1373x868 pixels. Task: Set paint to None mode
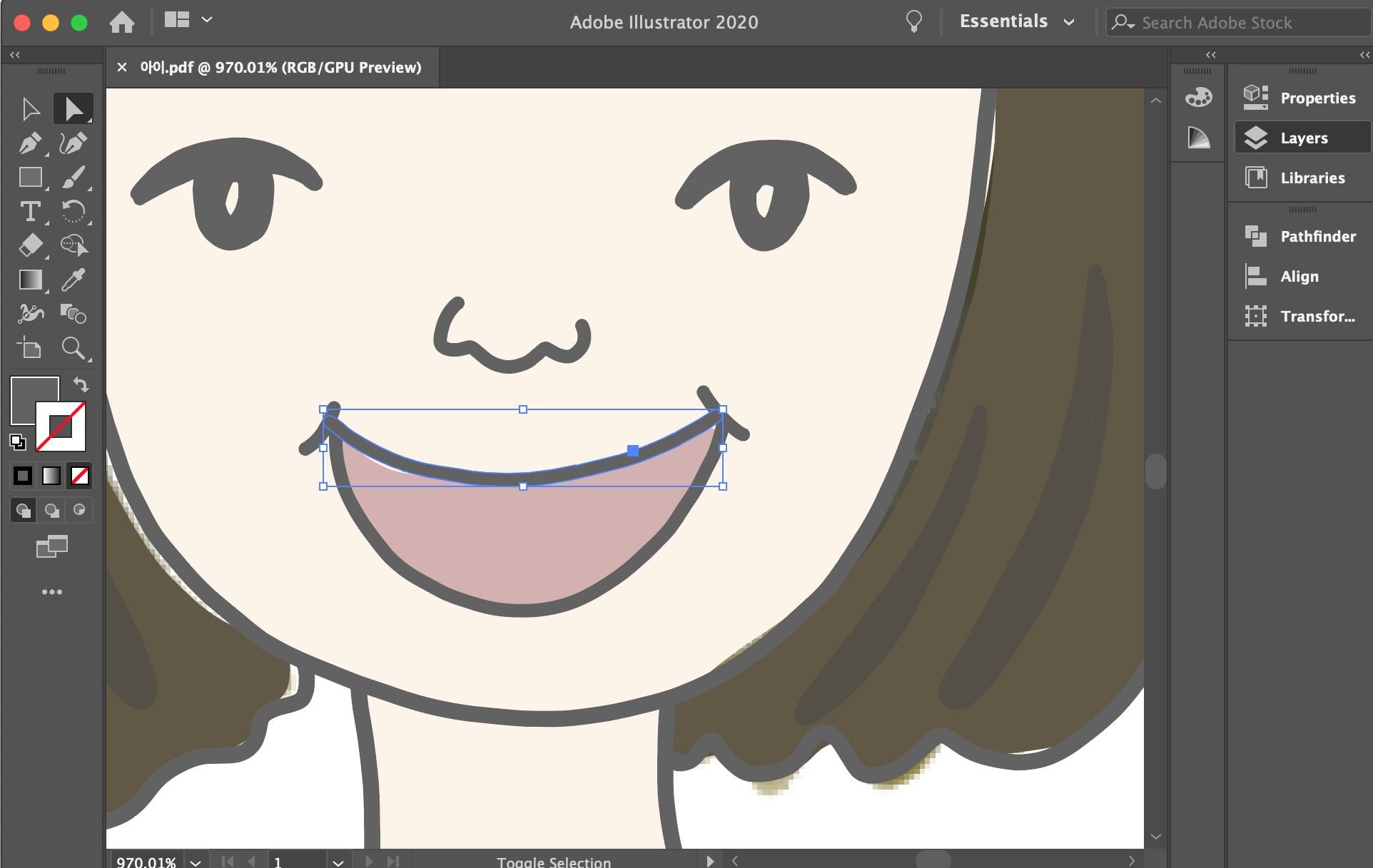tap(80, 476)
